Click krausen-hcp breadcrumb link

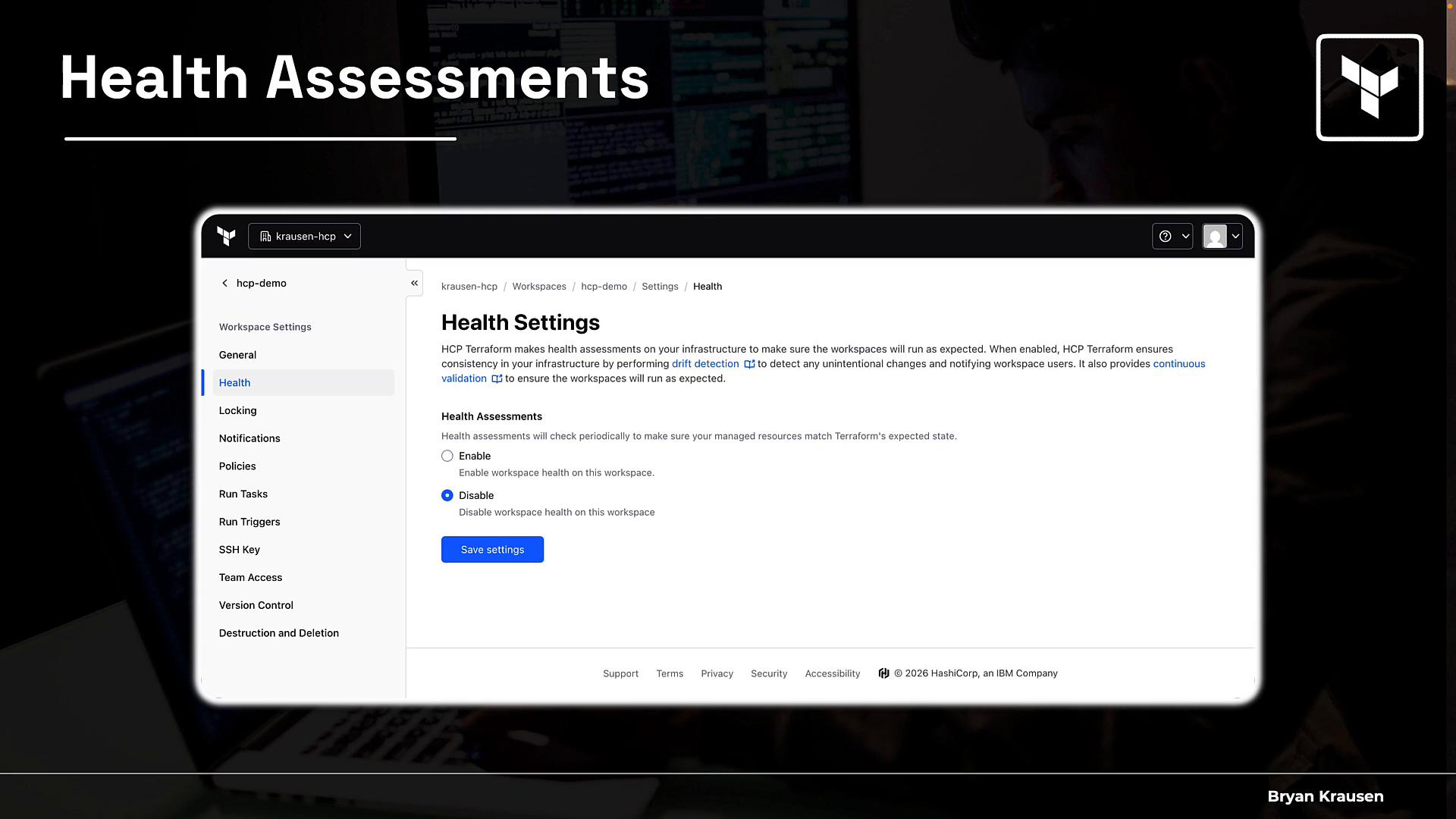coord(469,287)
